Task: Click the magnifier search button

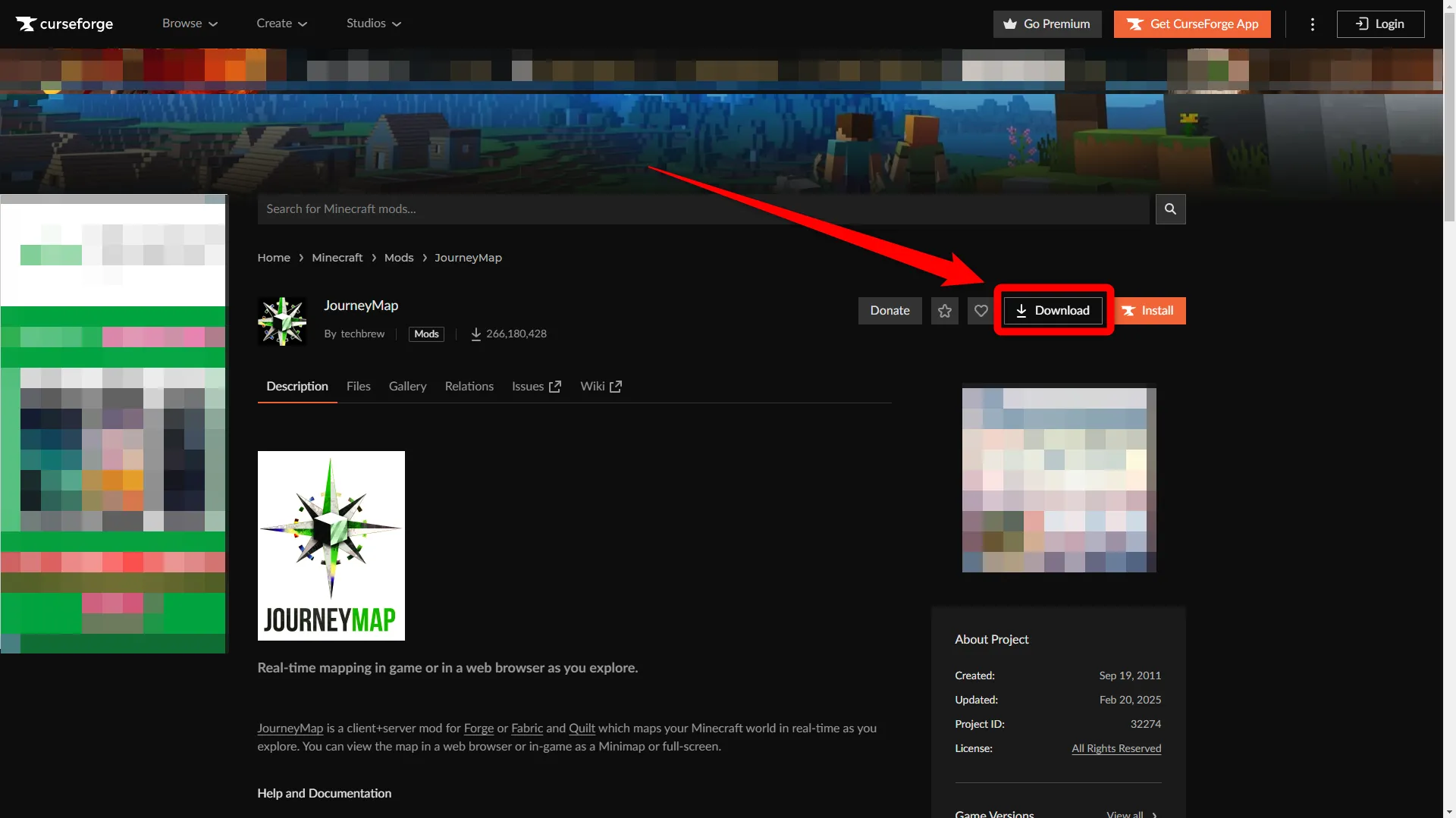Action: [x=1170, y=209]
